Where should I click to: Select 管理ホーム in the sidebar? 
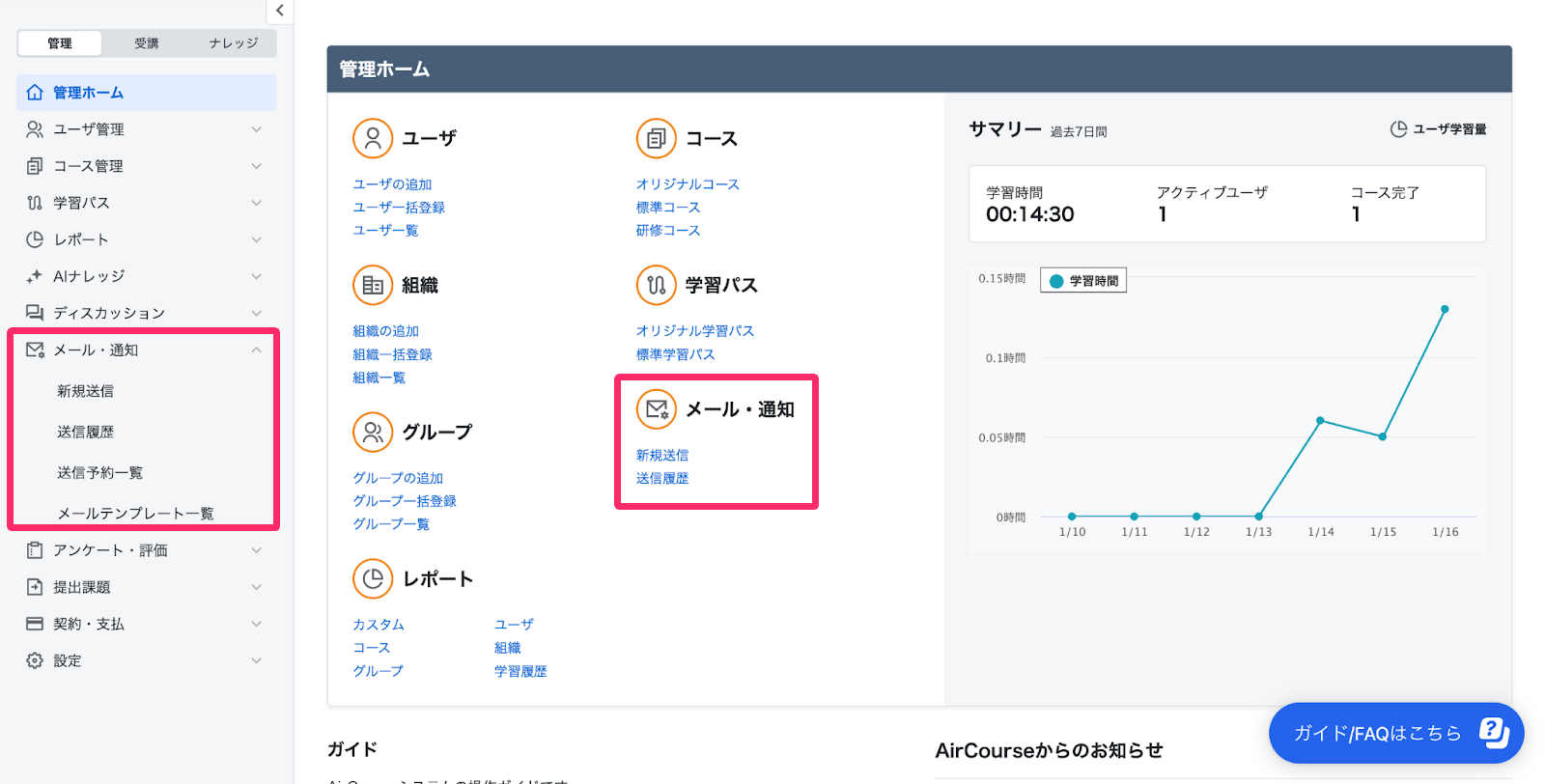[x=147, y=93]
